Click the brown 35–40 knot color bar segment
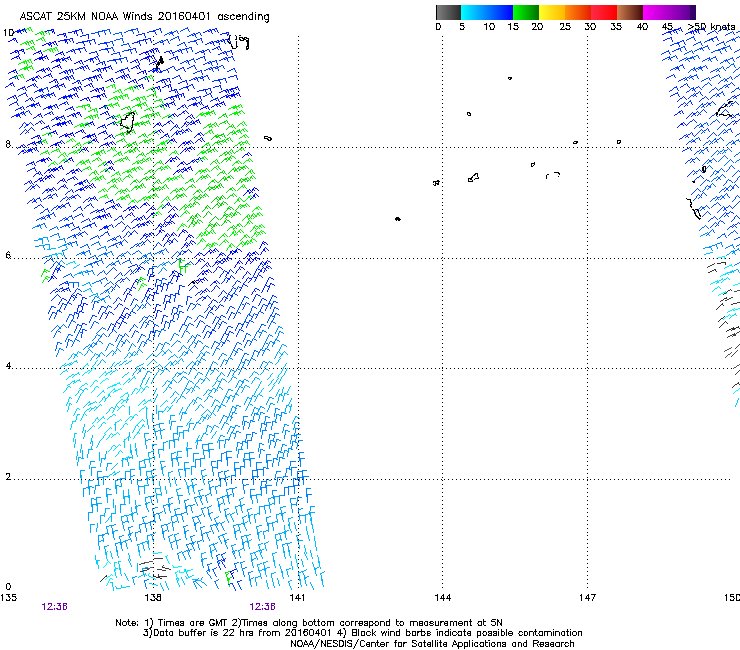Screen dimensions: 740x650 (x=630, y=12)
